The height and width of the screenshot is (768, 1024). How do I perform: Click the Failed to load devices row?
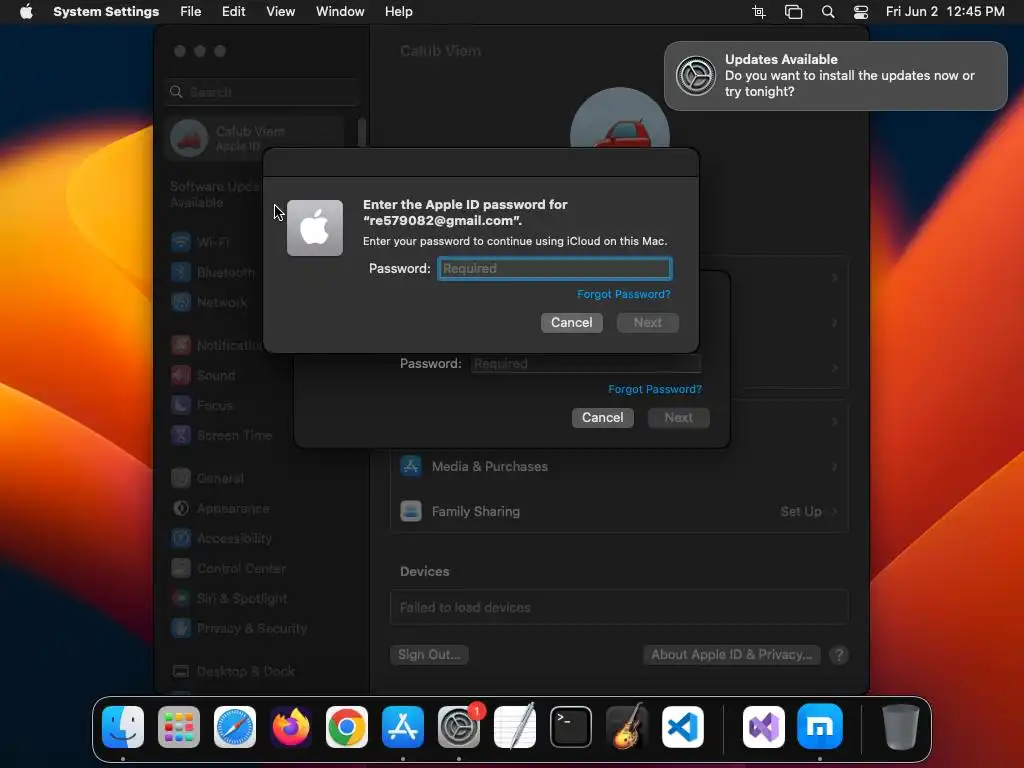(619, 607)
